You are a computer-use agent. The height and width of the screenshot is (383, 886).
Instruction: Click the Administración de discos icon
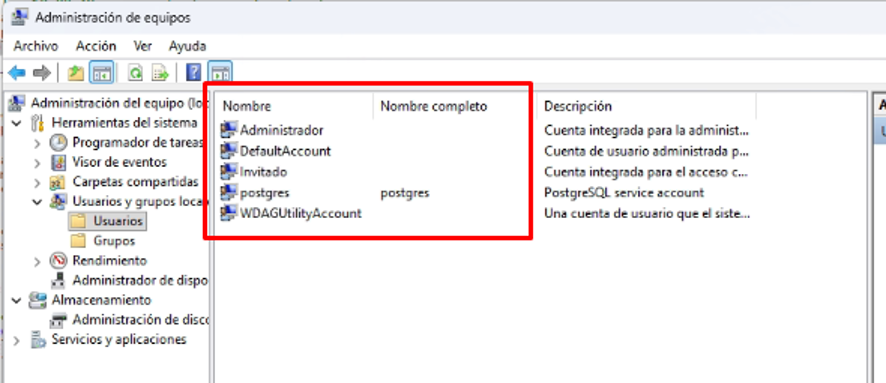[x=58, y=320]
